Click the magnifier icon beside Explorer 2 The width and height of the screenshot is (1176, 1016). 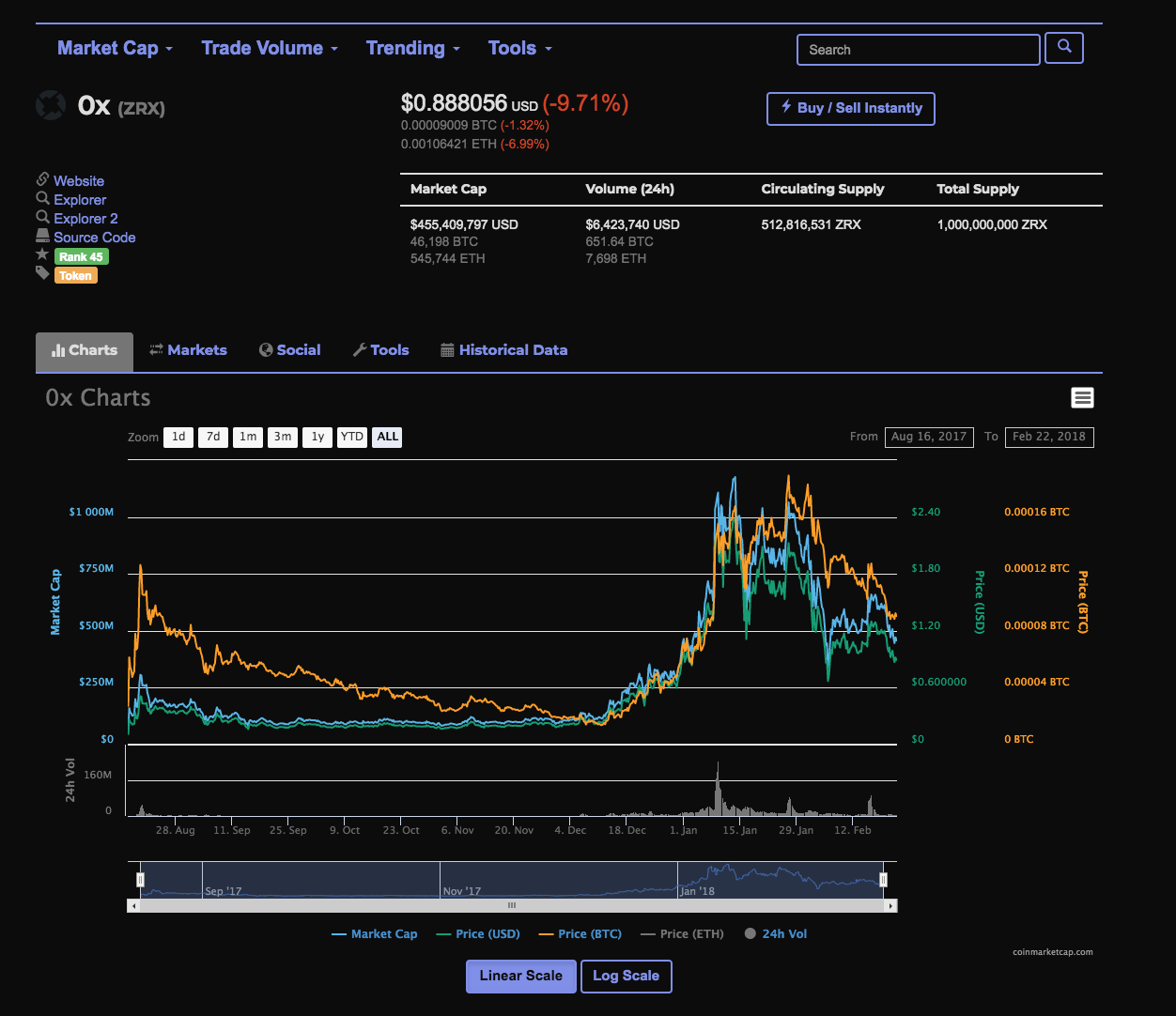[43, 217]
